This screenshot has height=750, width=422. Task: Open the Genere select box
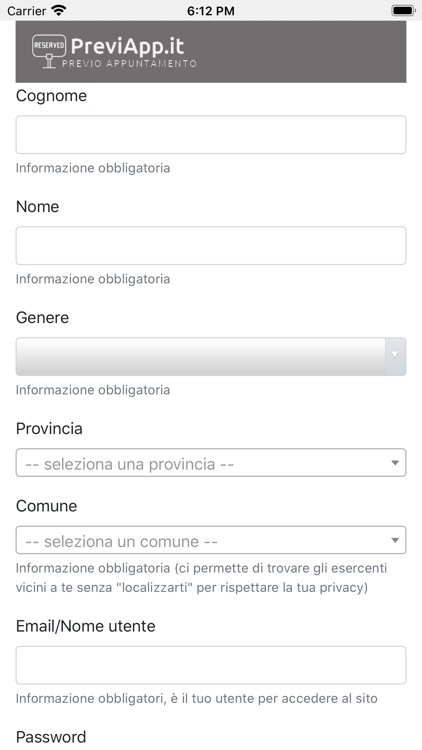(211, 356)
